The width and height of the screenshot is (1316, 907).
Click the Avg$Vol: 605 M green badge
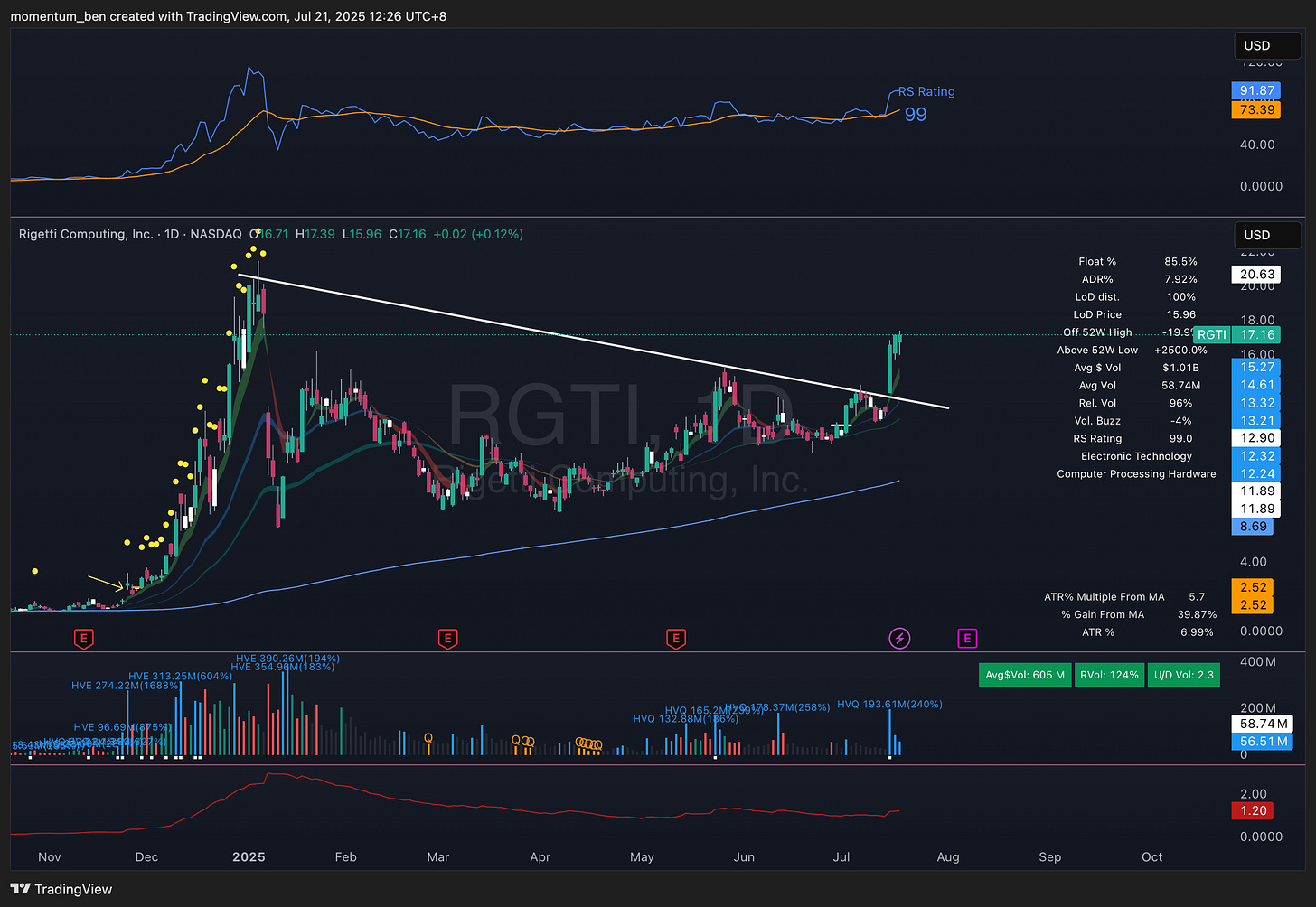tap(1025, 675)
